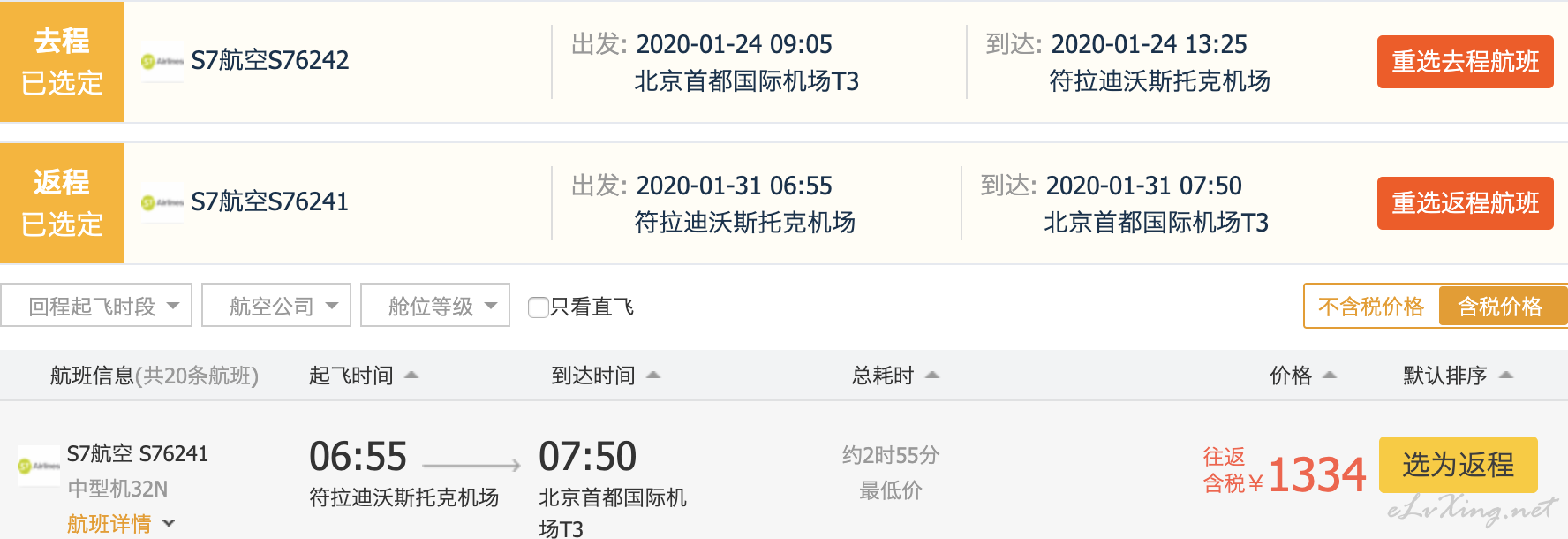Enable the 只看直飞 direct-only checkbox
Viewport: 1568px width, 539px height.
click(538, 307)
